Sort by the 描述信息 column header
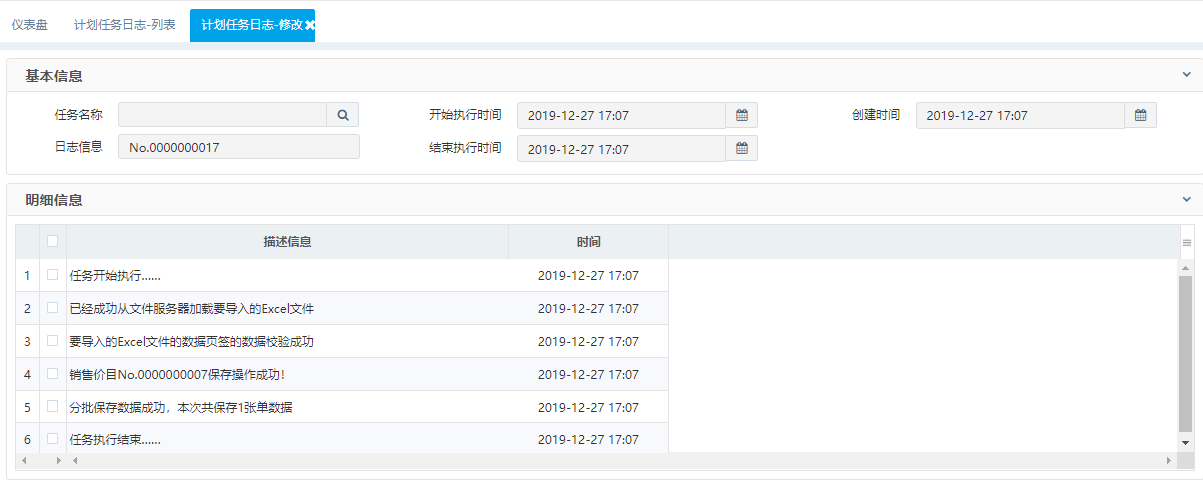1203x483 pixels. coord(287,242)
